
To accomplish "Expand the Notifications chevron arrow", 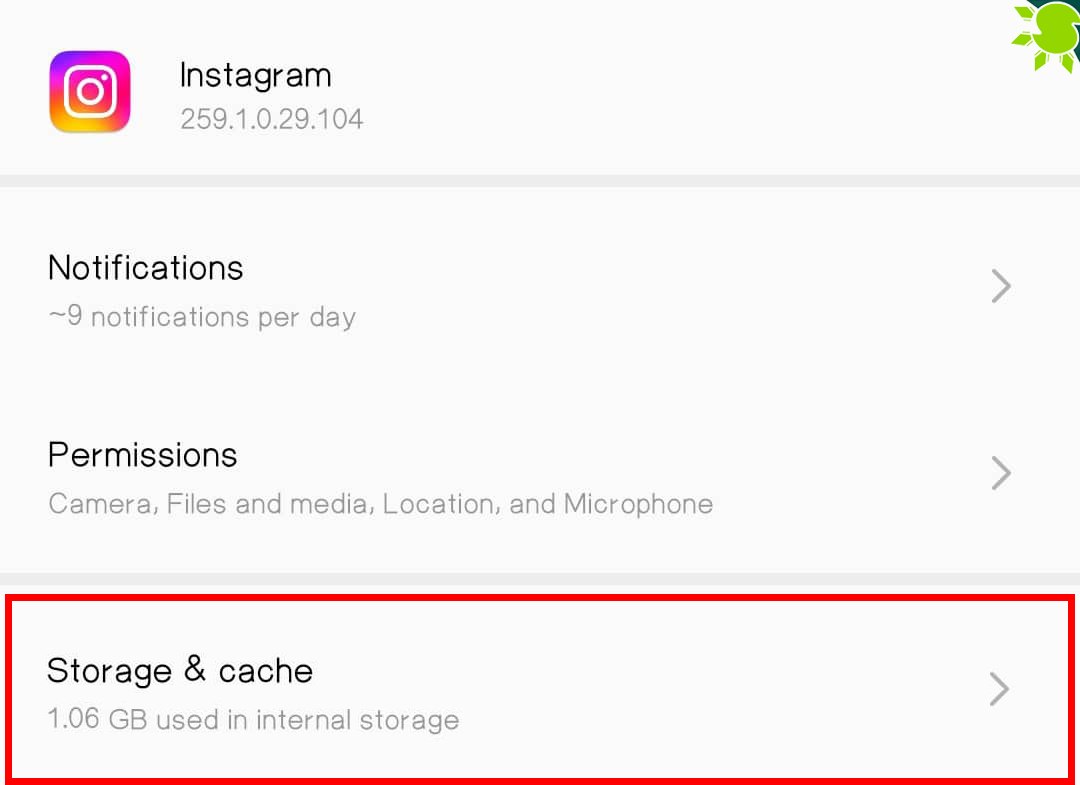I will tap(1000, 286).
